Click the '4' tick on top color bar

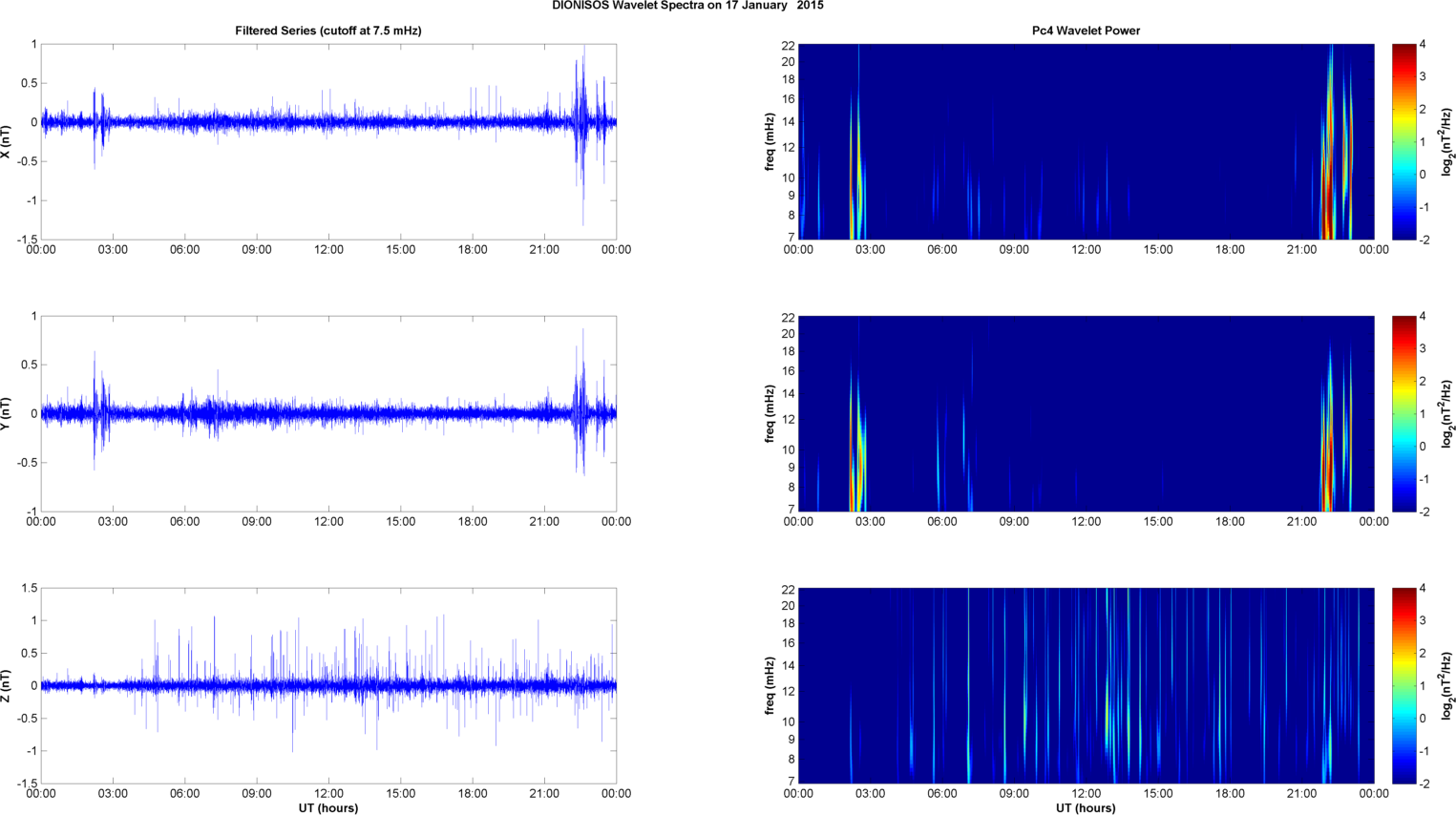[x=1423, y=45]
